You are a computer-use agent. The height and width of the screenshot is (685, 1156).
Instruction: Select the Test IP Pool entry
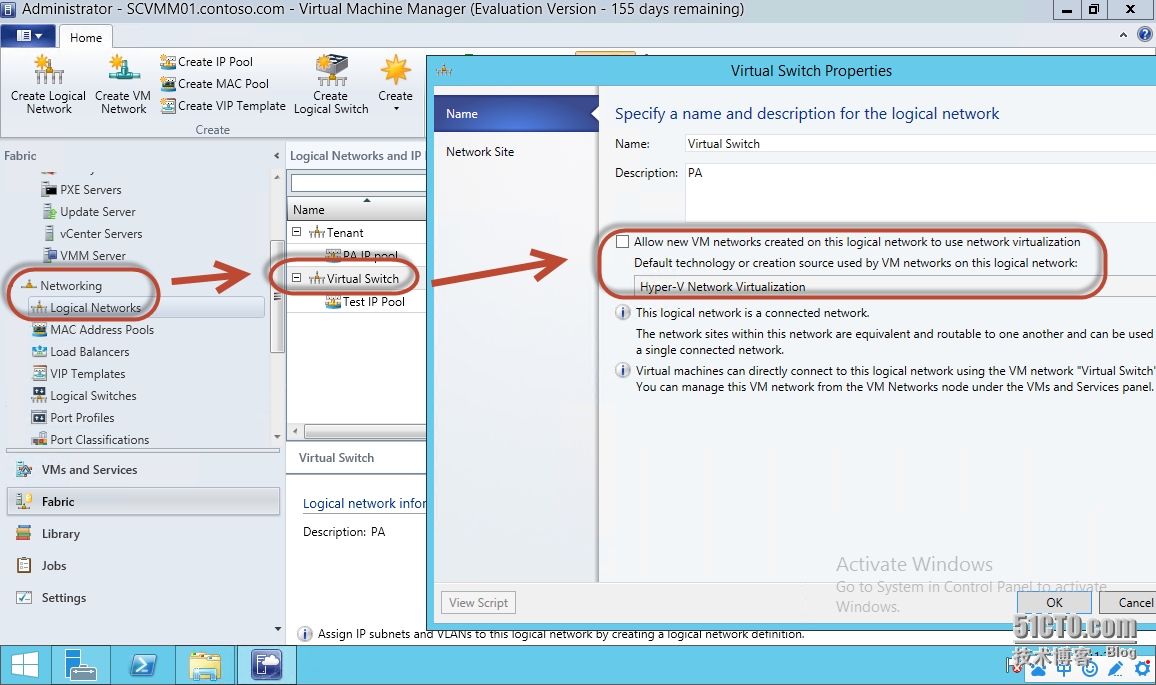[x=373, y=302]
